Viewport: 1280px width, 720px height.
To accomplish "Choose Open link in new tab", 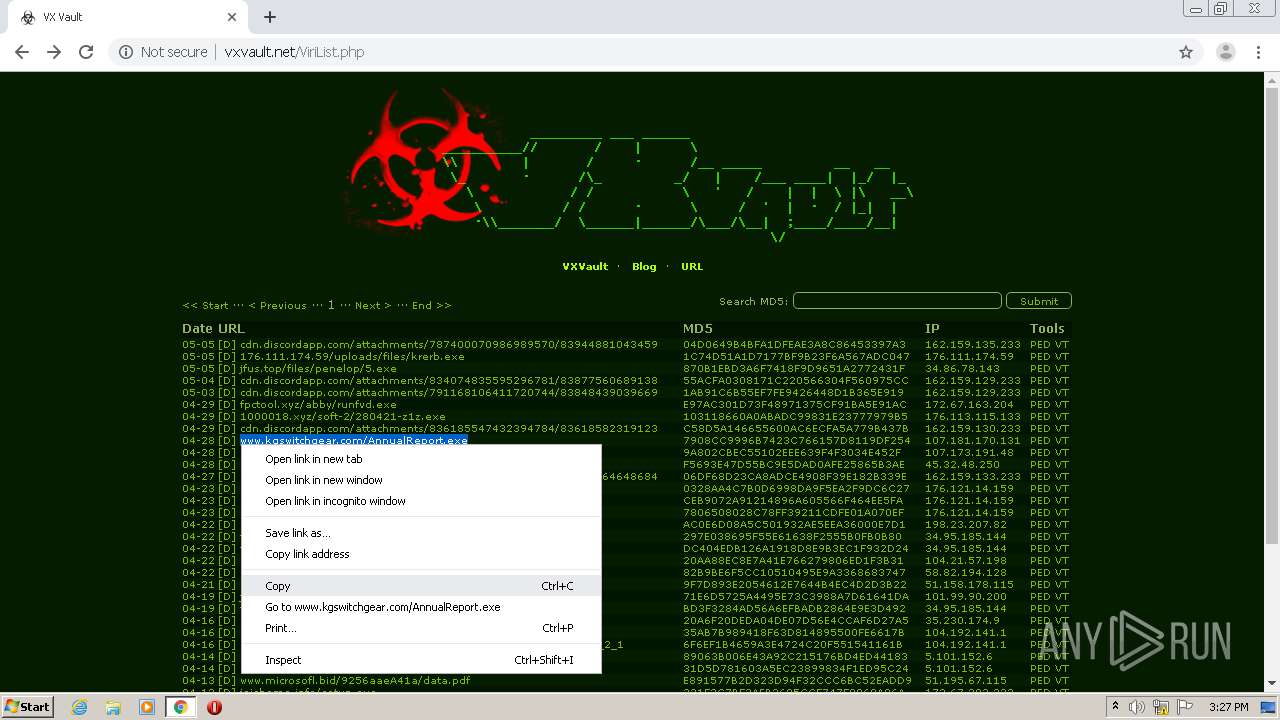I will [421, 459].
